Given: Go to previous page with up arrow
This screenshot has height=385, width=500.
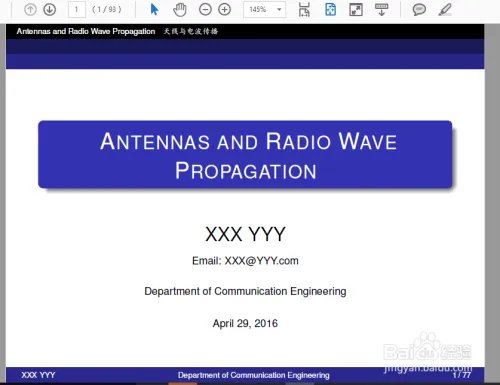Looking at the screenshot, I should tap(30, 9).
